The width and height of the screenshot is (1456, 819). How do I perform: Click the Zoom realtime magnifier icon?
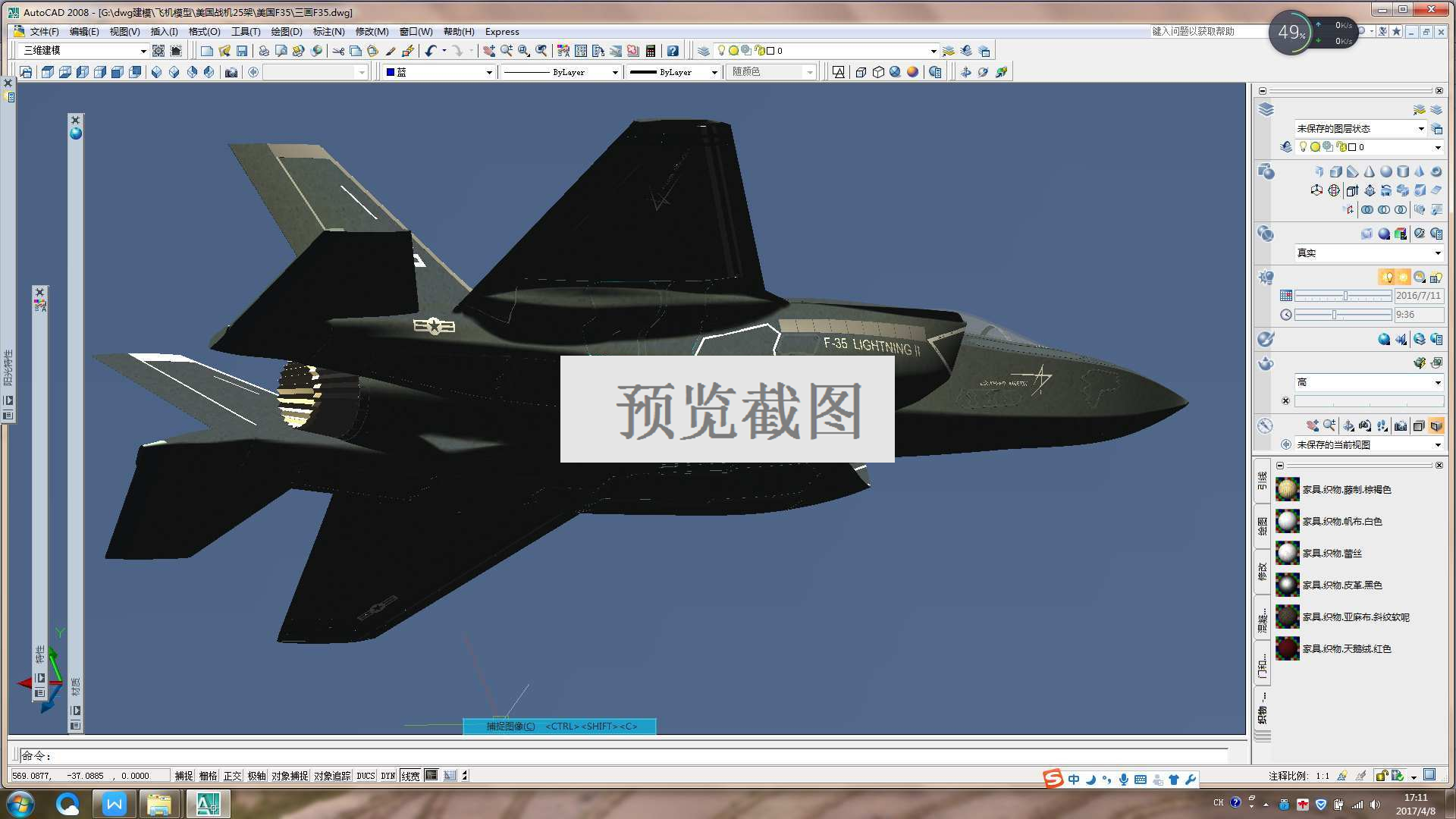(506, 51)
